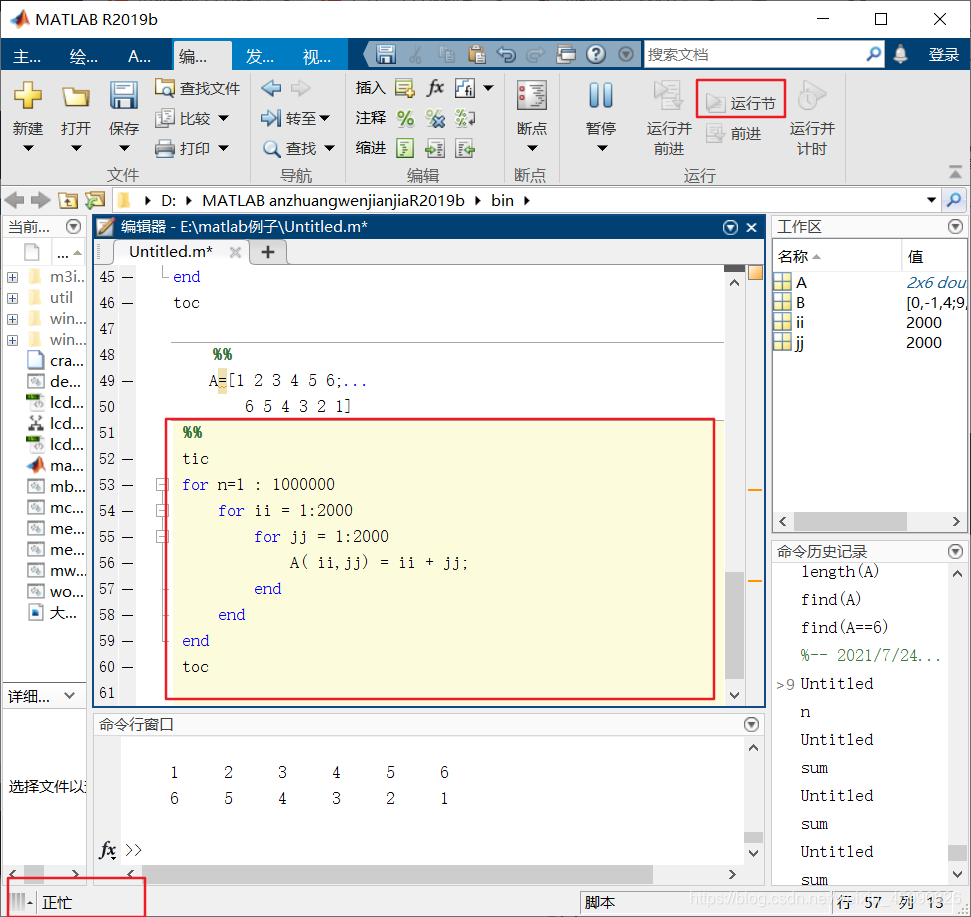This screenshot has width=971, height=917.
Task: Click the help question mark icon
Action: (596, 54)
